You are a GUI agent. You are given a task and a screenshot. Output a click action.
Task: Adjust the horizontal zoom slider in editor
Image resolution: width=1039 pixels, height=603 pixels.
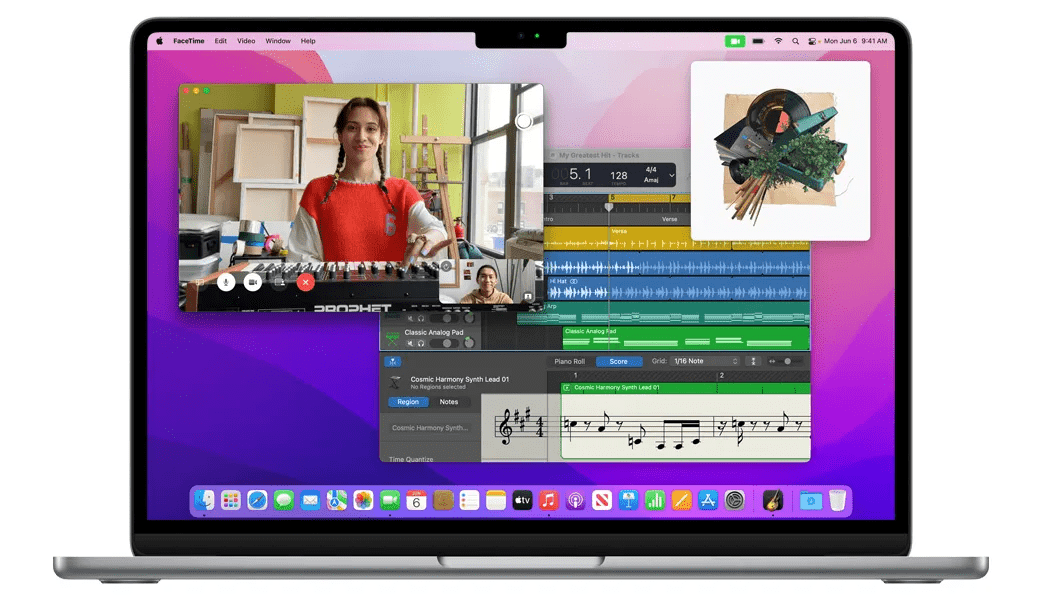pyautogui.click(x=786, y=361)
